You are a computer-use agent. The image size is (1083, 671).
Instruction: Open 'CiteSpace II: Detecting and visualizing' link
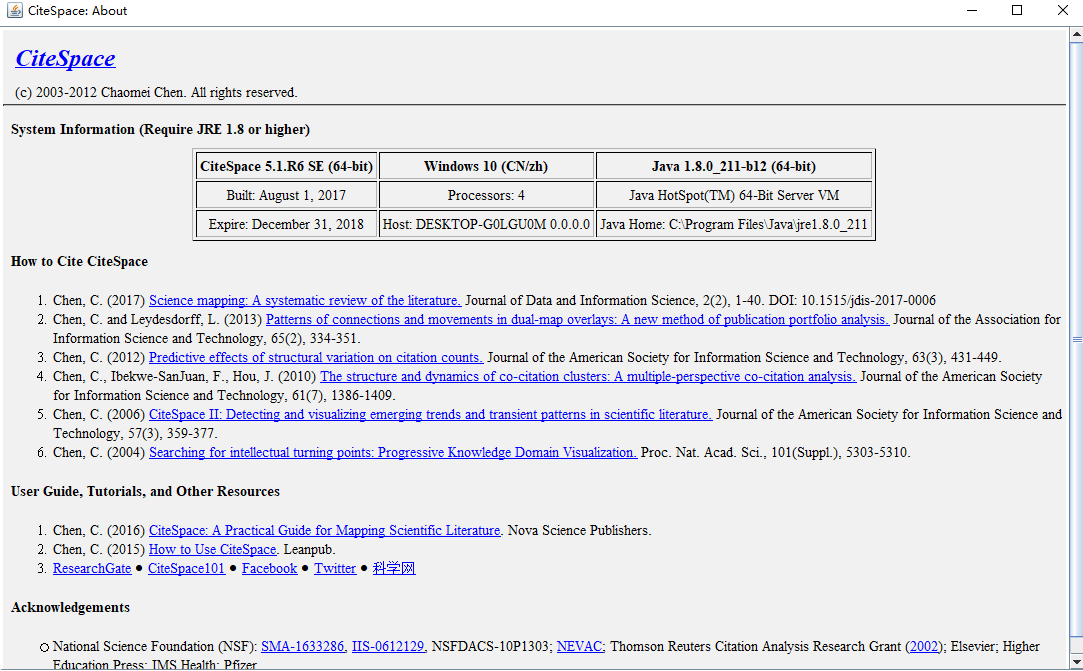click(x=430, y=415)
